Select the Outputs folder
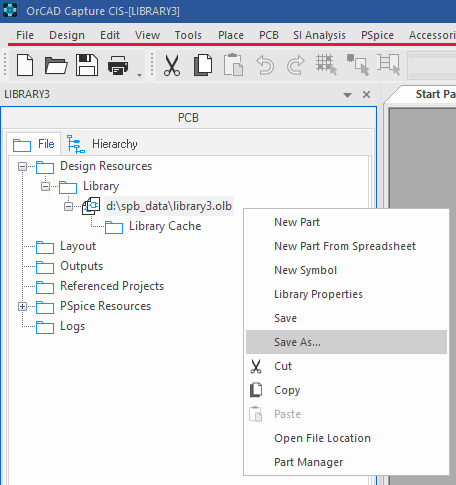The image size is (456, 485). [82, 266]
